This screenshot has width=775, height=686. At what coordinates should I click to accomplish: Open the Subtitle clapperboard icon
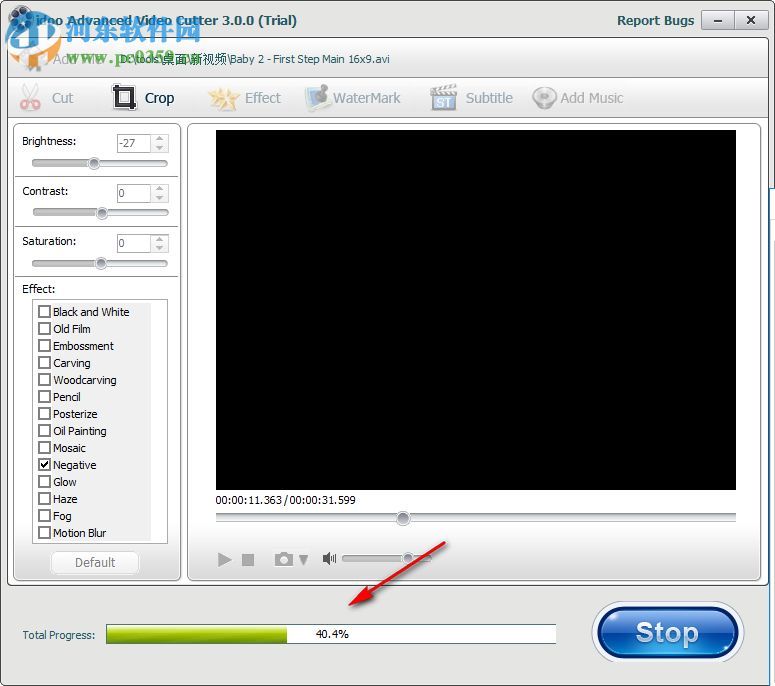click(443, 97)
